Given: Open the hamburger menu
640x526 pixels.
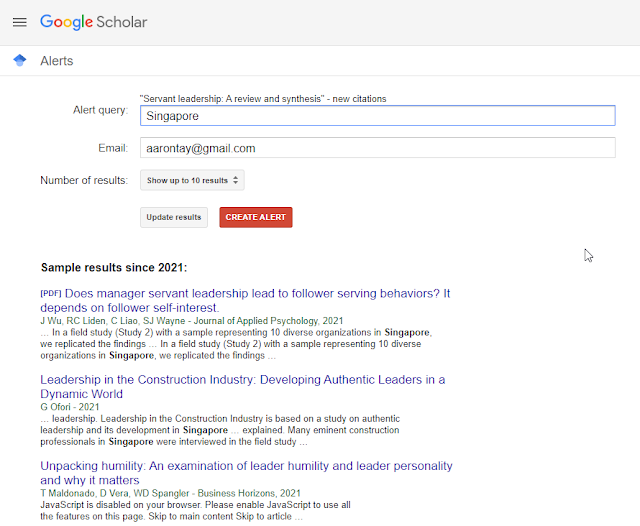Looking at the screenshot, I should [x=20, y=22].
